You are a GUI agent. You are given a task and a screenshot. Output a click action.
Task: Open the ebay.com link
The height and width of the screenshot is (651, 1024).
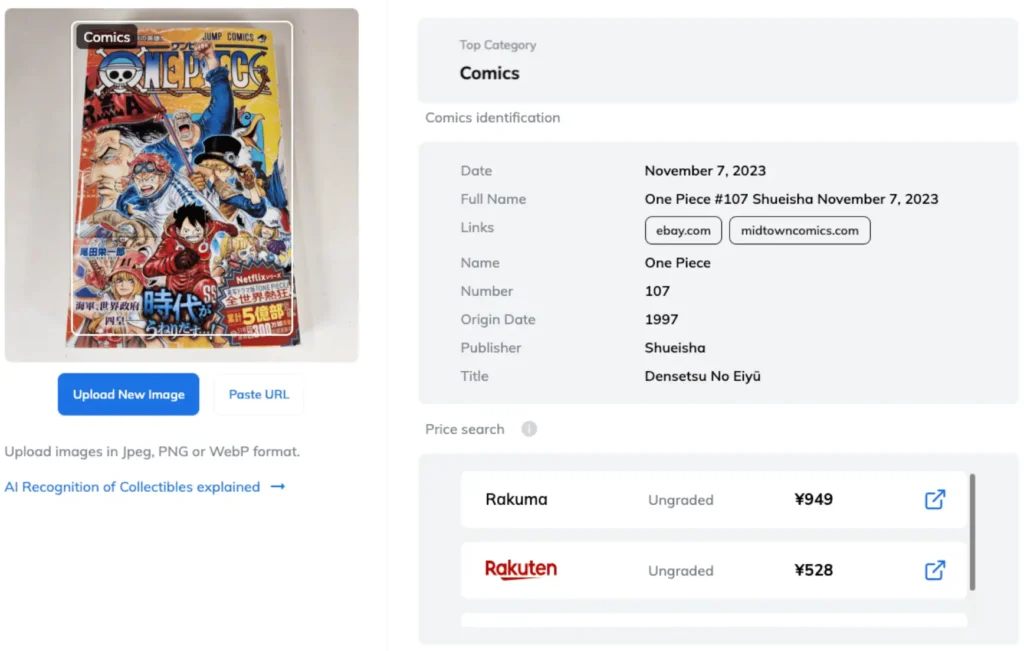[683, 230]
